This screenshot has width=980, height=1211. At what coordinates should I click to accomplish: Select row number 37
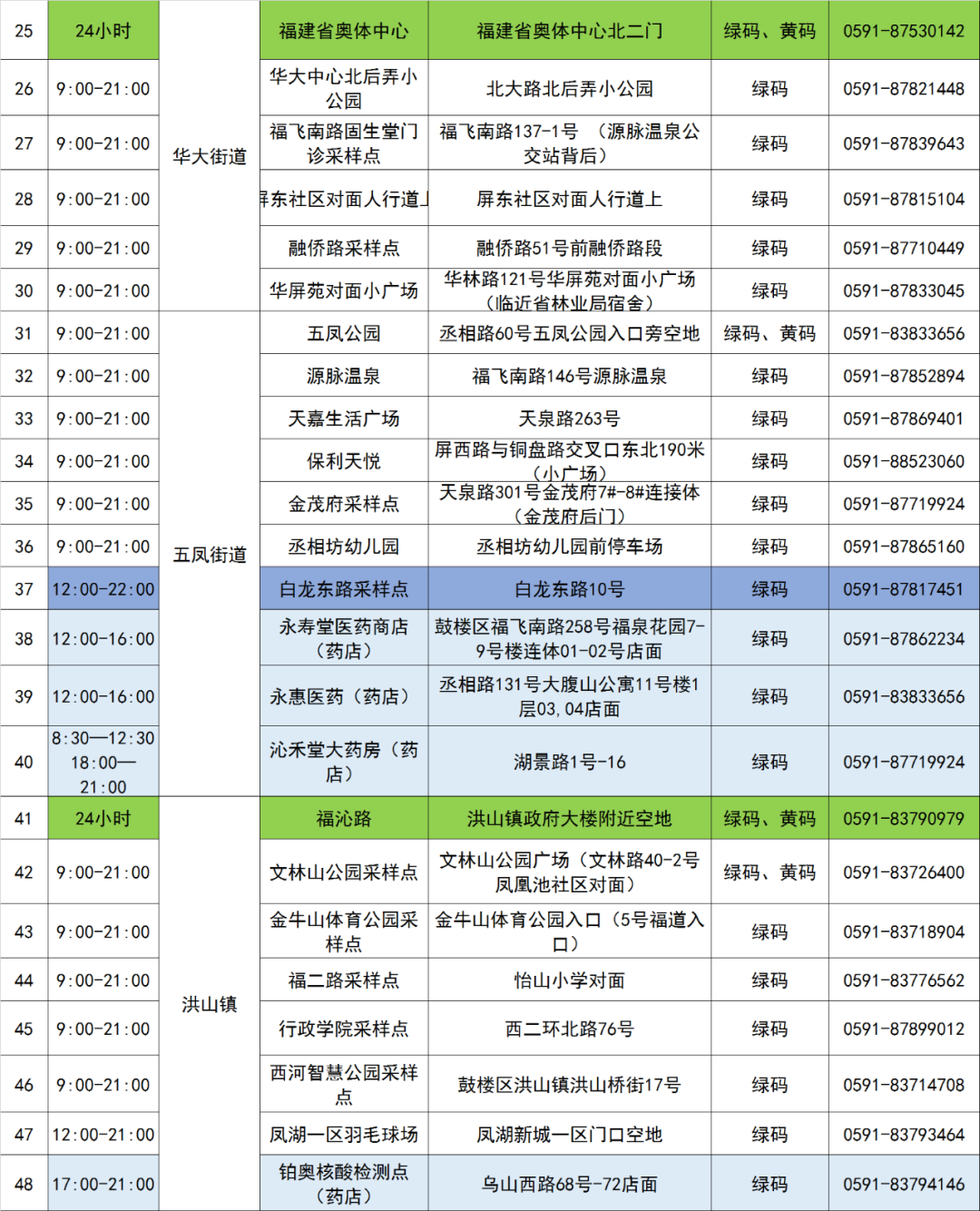[24, 589]
